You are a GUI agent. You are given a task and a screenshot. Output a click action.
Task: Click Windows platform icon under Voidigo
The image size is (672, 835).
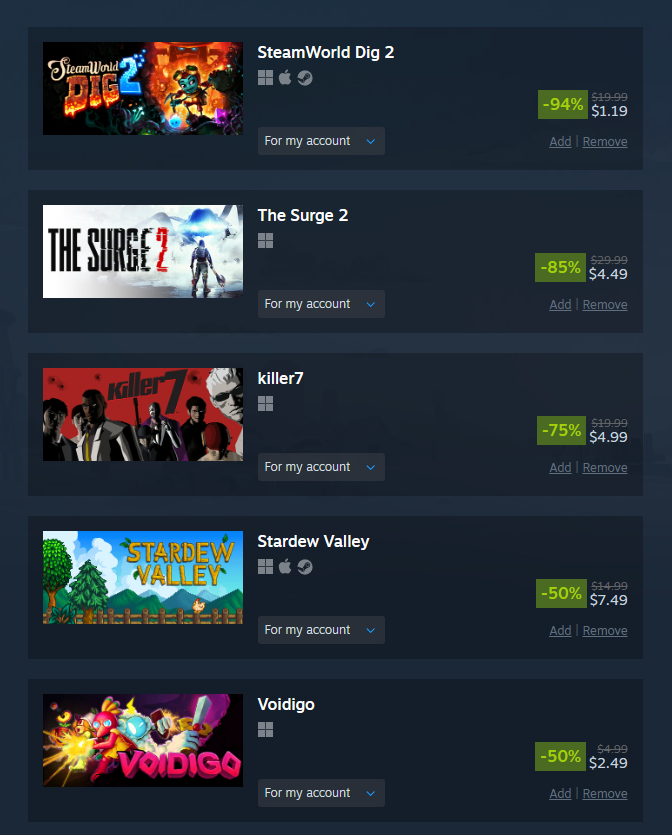(265, 730)
